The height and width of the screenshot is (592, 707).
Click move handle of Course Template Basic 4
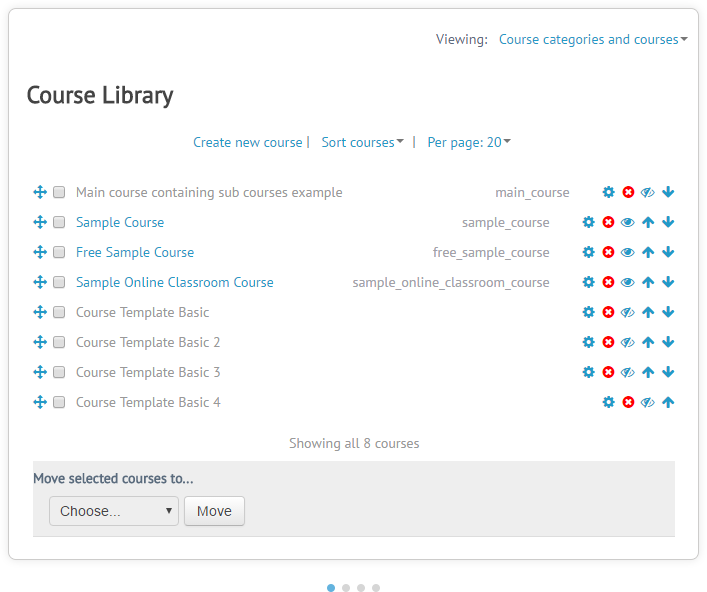coord(40,402)
